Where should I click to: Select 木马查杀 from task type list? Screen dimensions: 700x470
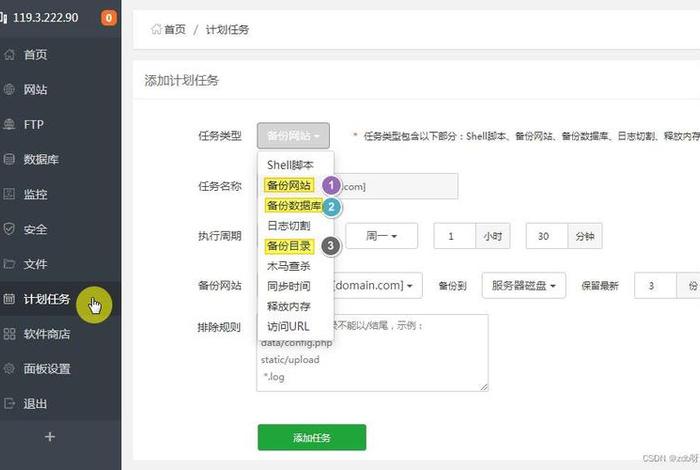click(x=289, y=266)
